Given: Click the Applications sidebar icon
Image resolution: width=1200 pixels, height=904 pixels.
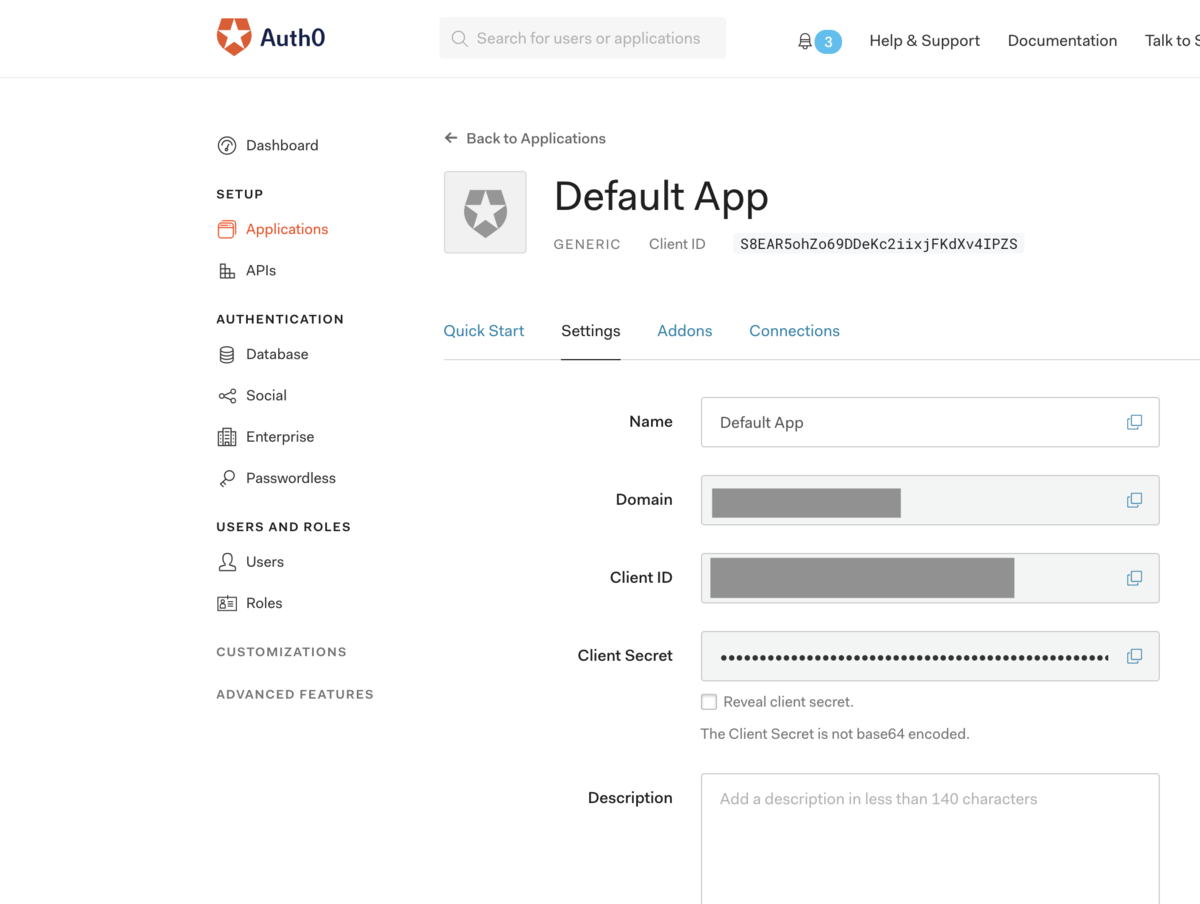Looking at the screenshot, I should click(227, 230).
